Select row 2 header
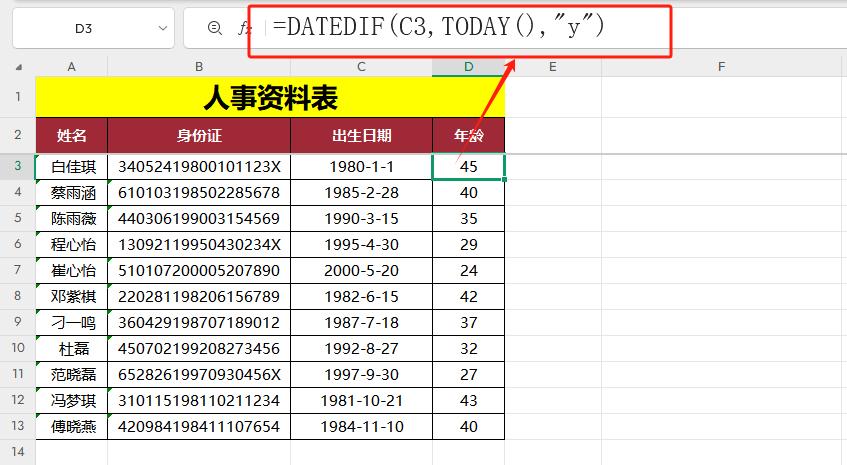 click(x=18, y=135)
